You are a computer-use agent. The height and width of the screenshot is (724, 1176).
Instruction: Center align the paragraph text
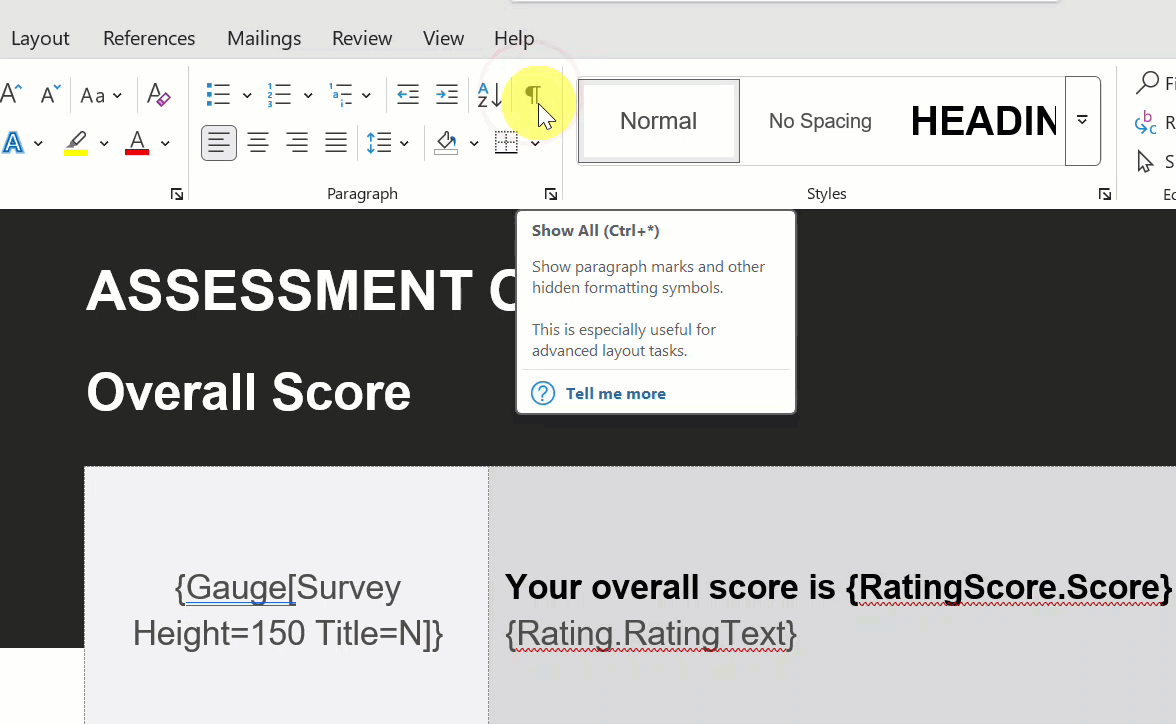click(258, 143)
